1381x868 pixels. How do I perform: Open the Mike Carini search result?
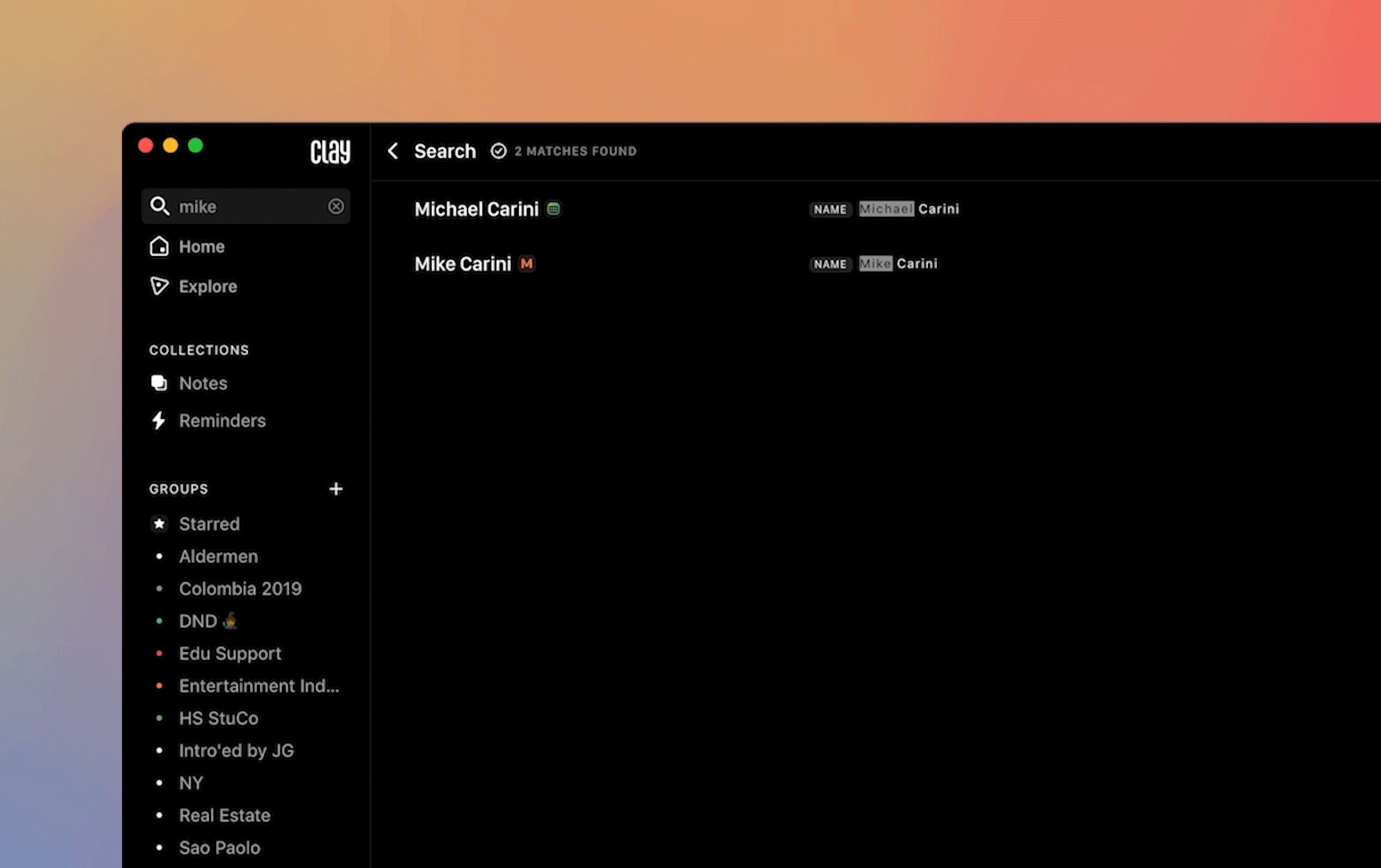pos(463,263)
